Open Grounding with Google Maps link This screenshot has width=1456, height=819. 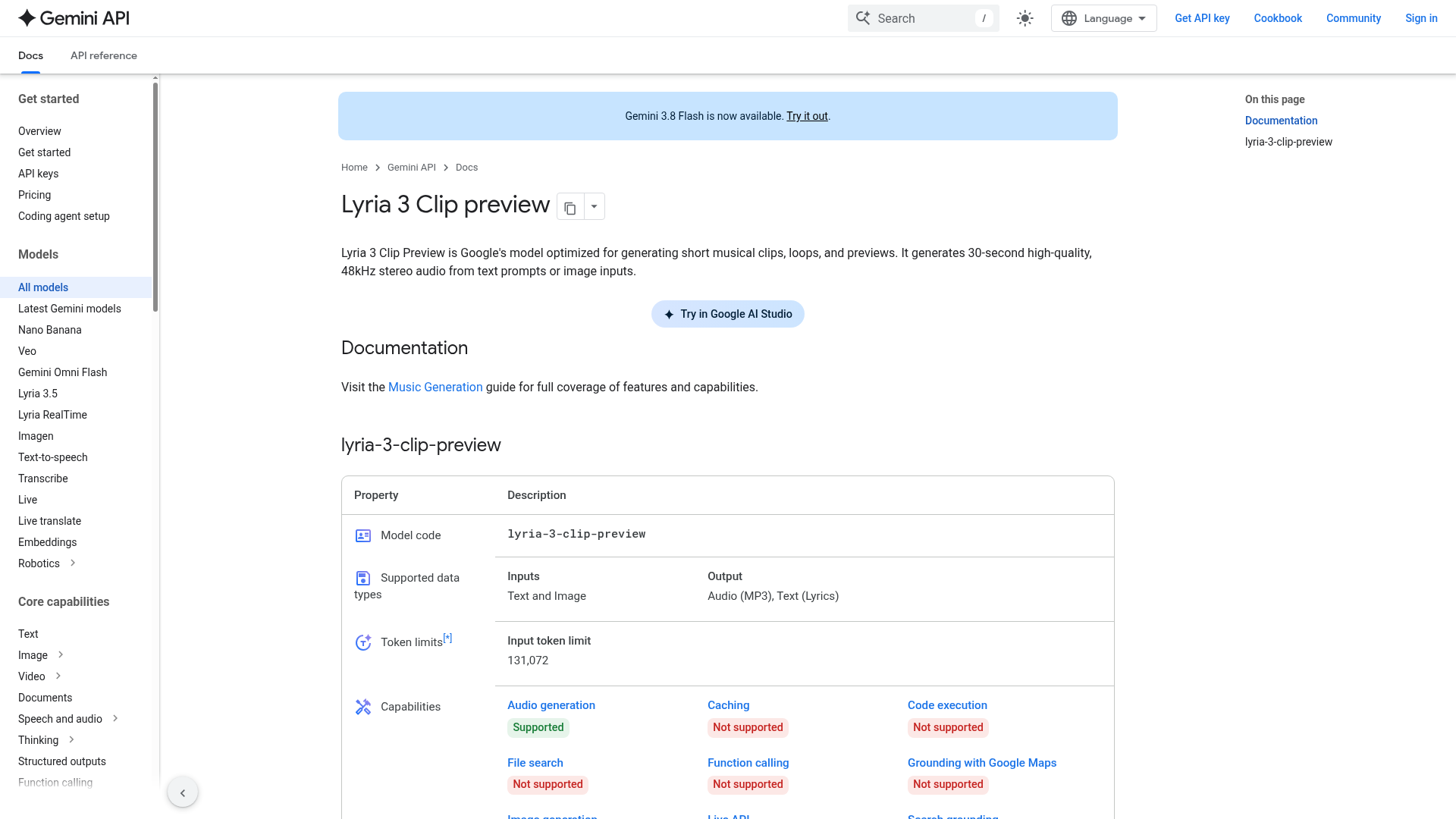click(x=982, y=763)
